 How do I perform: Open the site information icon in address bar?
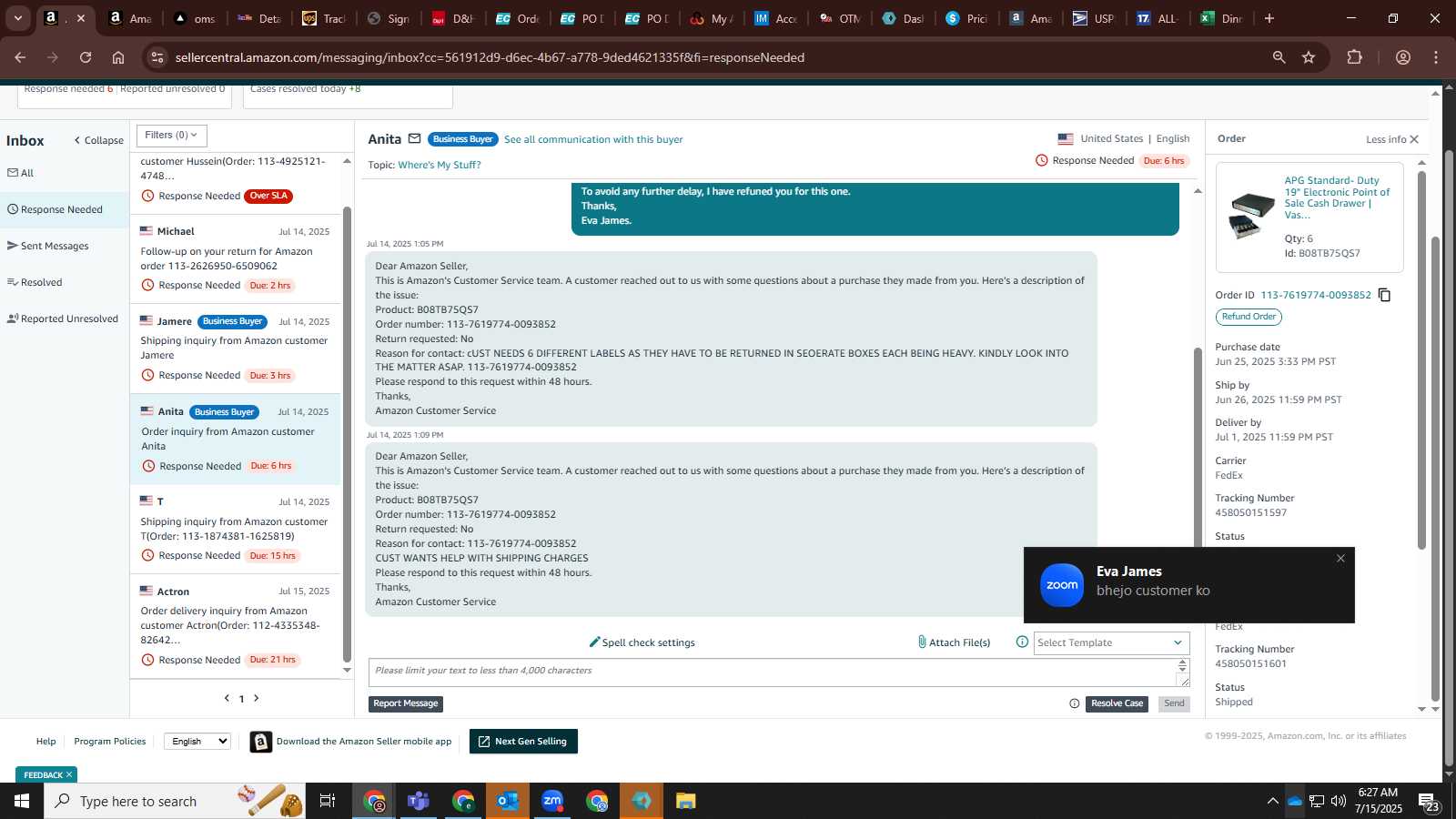157,57
